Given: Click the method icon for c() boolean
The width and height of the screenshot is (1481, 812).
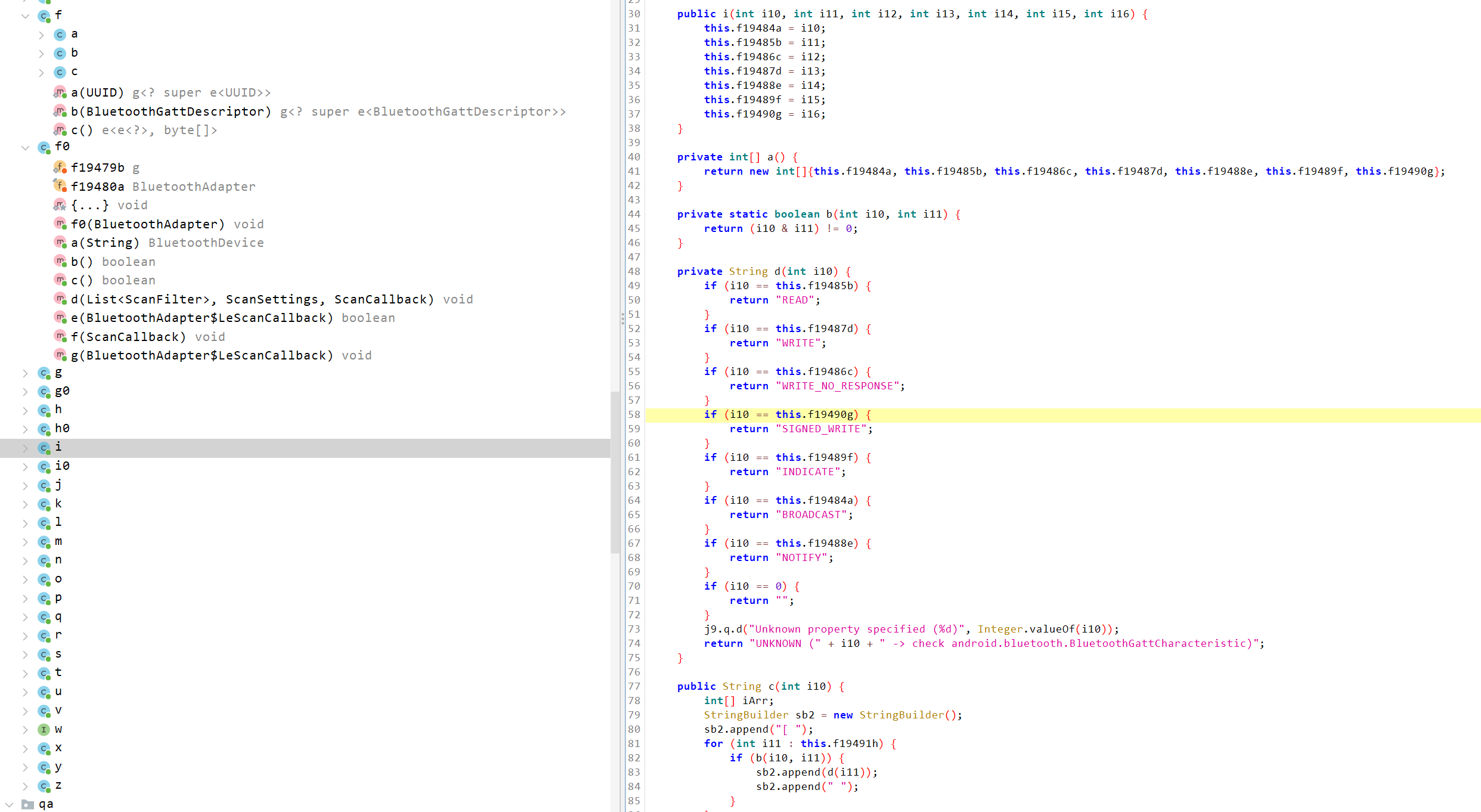Looking at the screenshot, I should [x=60, y=280].
